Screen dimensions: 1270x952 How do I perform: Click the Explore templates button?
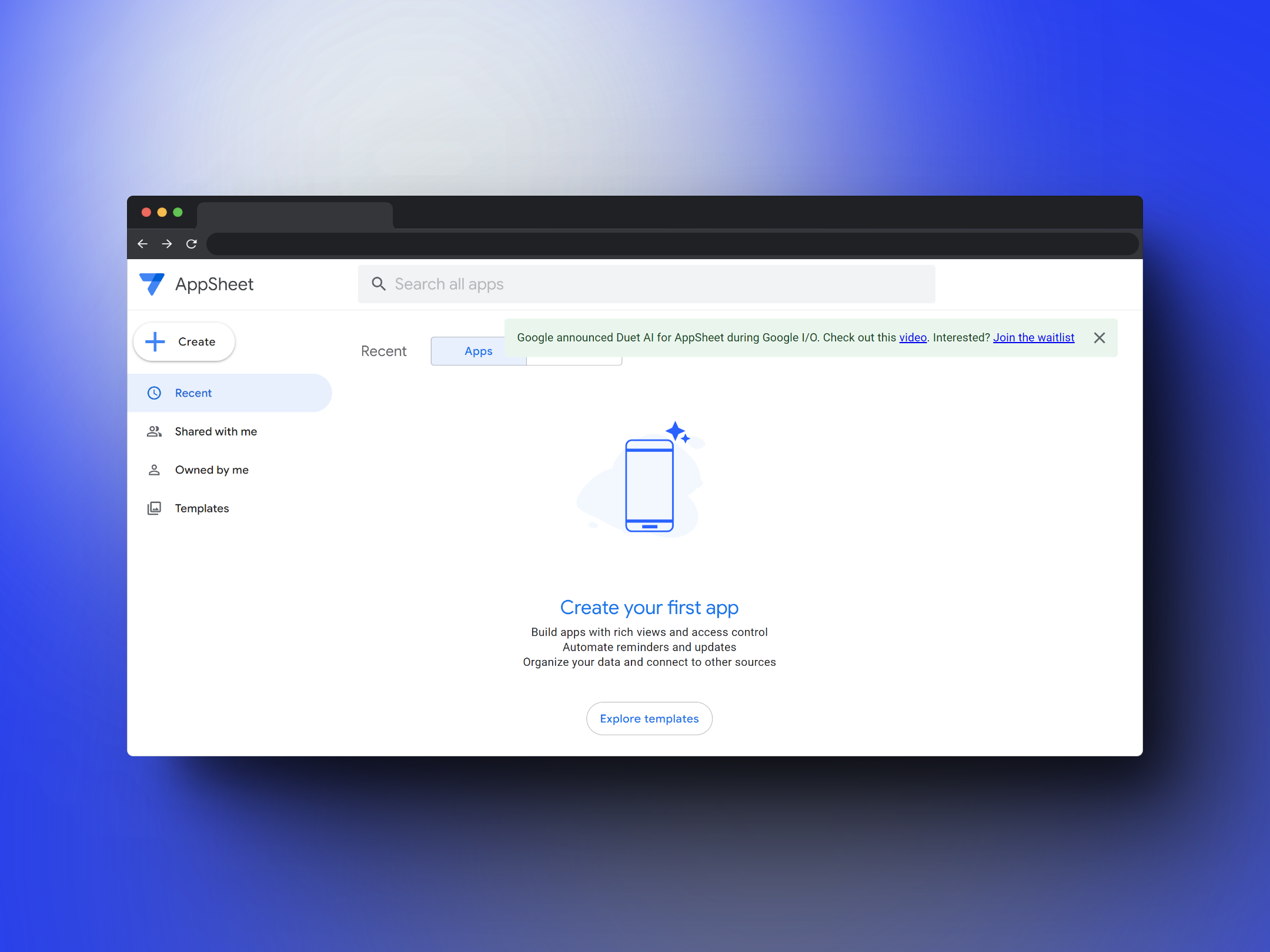[649, 719]
